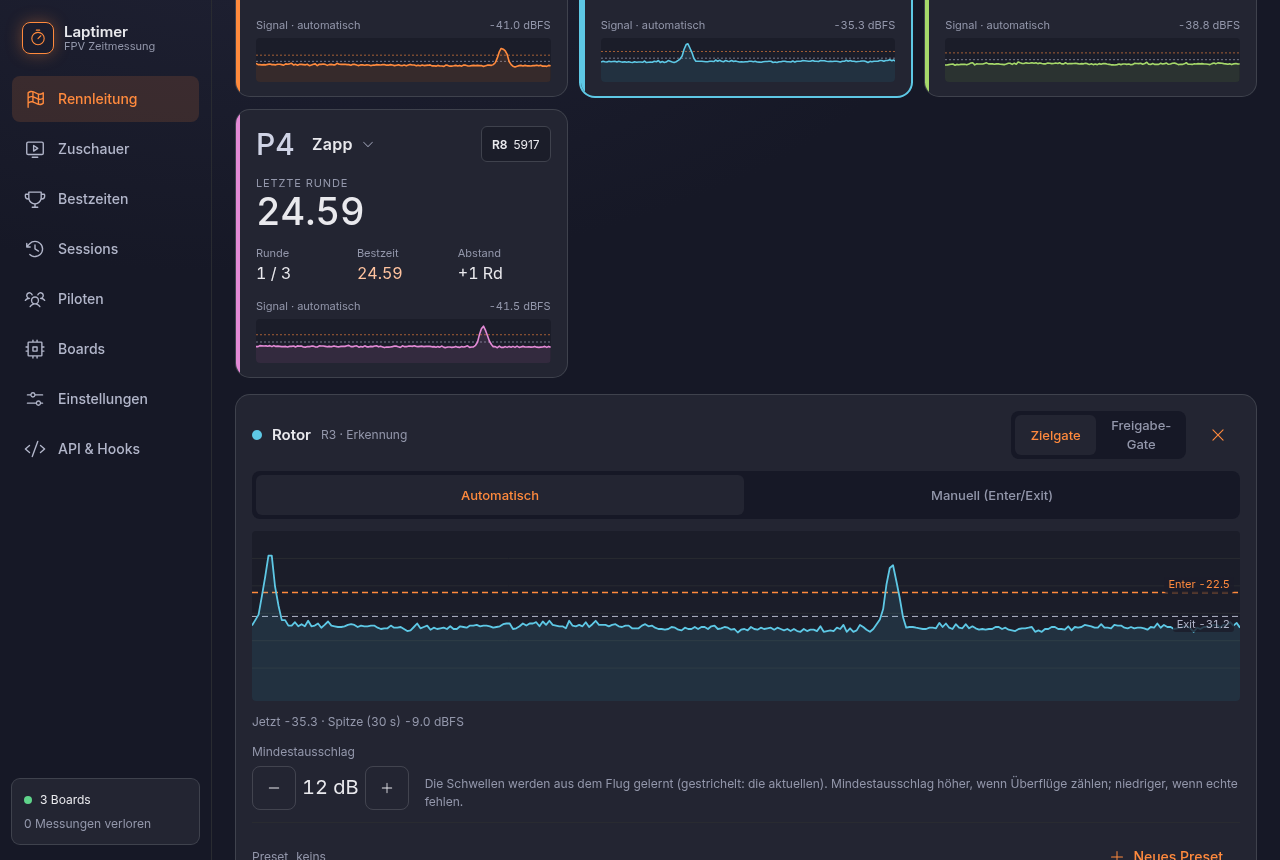This screenshot has height=860, width=1280.
Task: Click the signal graph showing -41.0 dBFS
Action: point(403,60)
